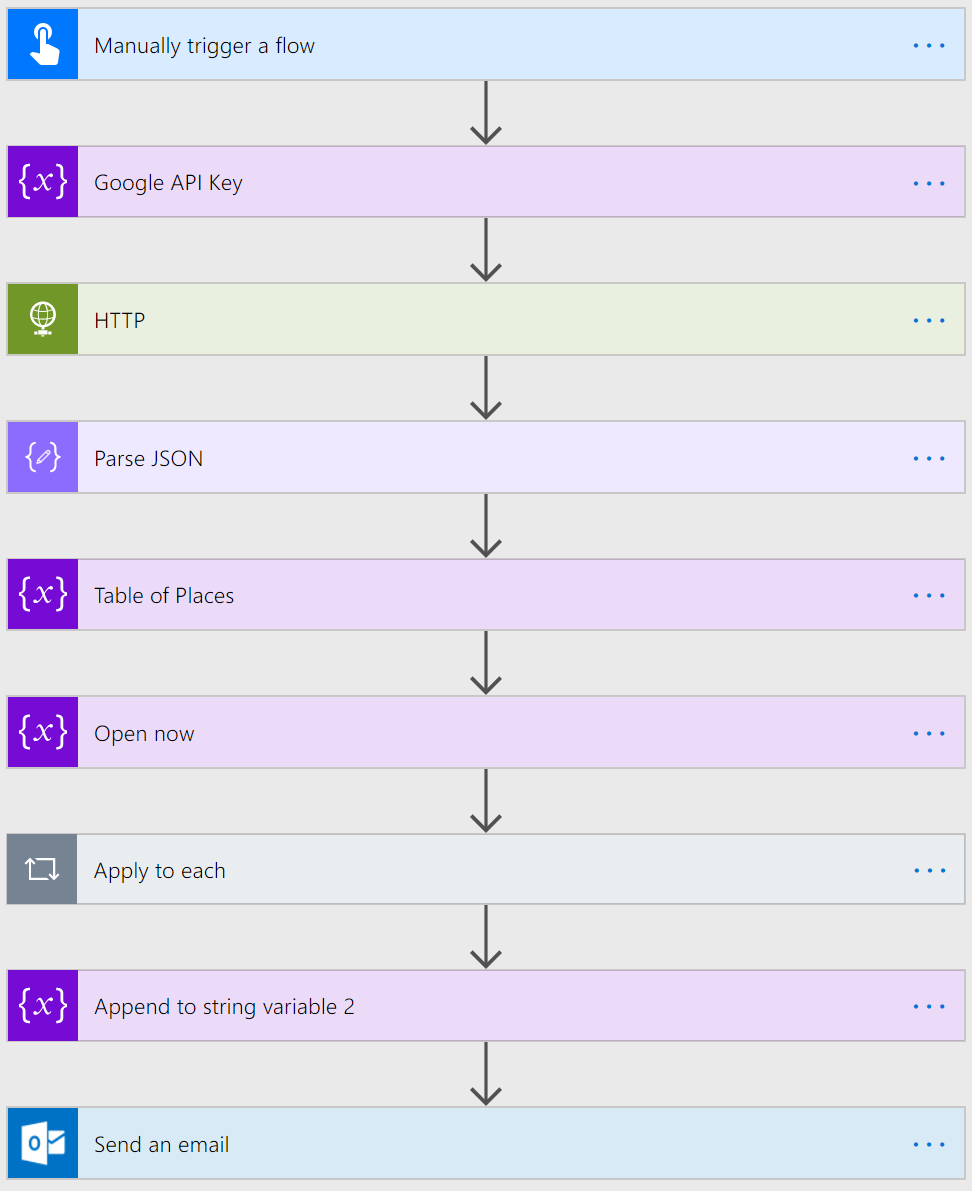Open the ellipsis menu on HTTP step
Viewport: 972px width, 1191px height.
pos(929,320)
